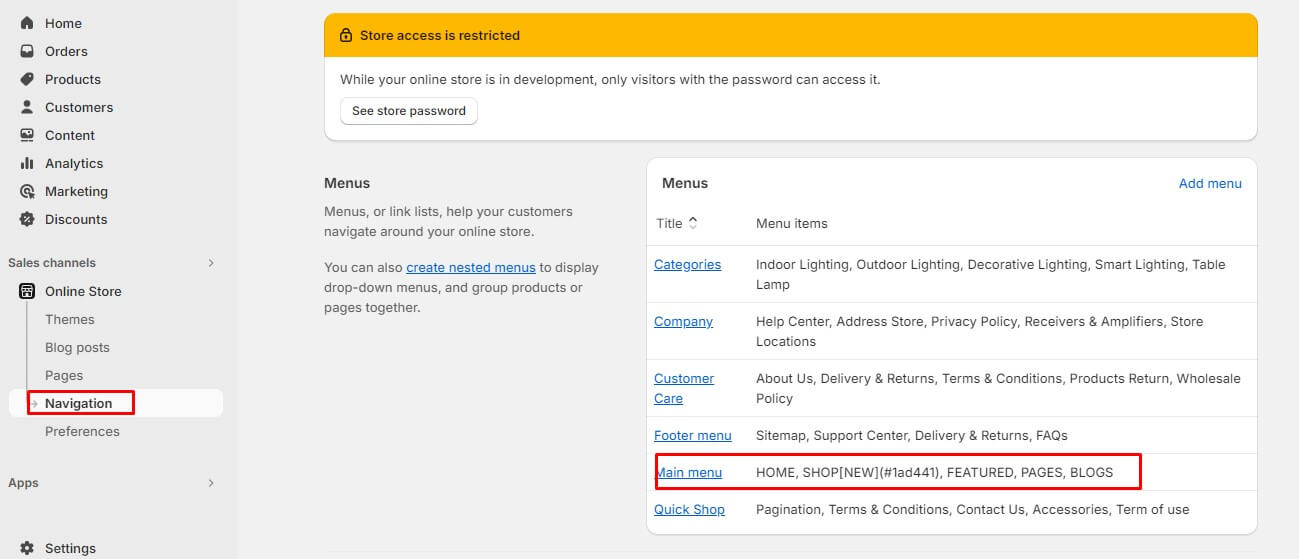Open Themes in Online Store submenu
Image resolution: width=1299 pixels, height=559 pixels.
70,319
